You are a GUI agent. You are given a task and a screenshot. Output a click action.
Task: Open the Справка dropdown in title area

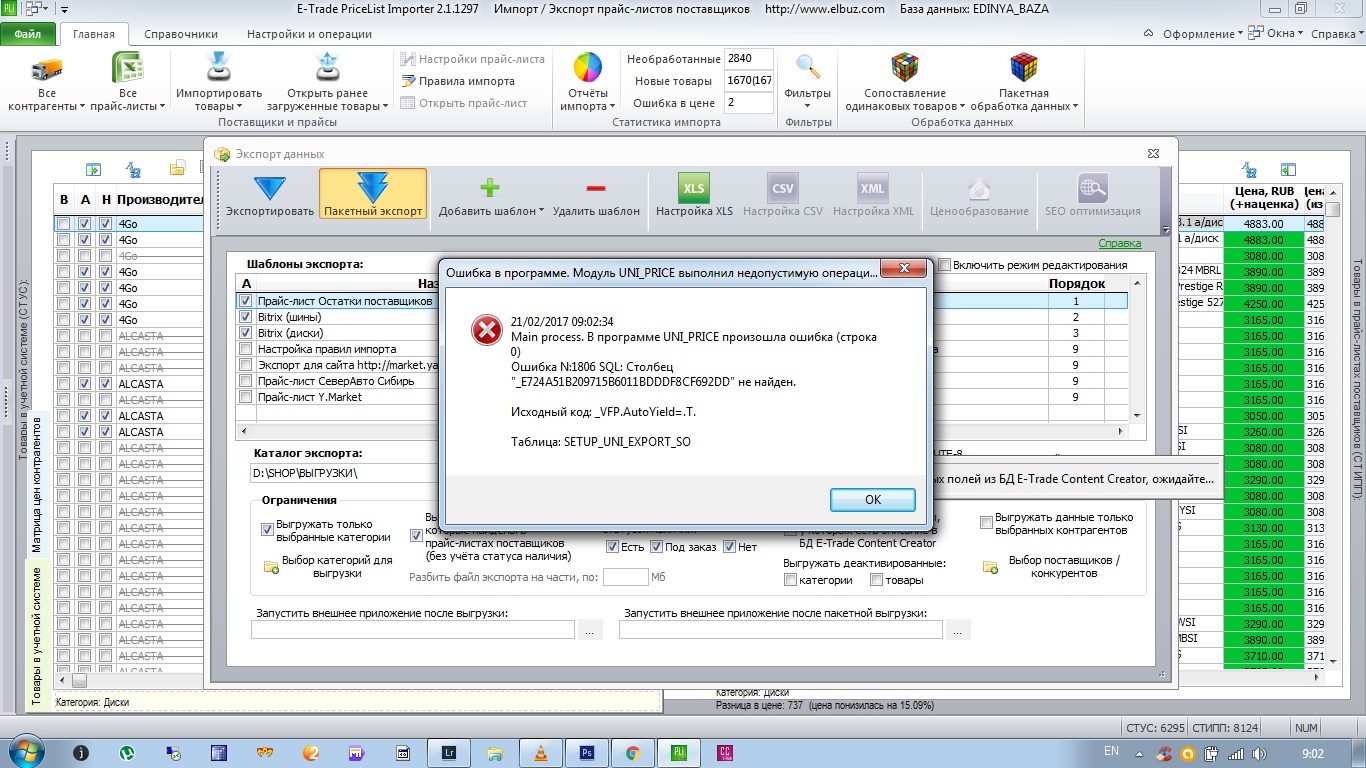[x=1337, y=34]
